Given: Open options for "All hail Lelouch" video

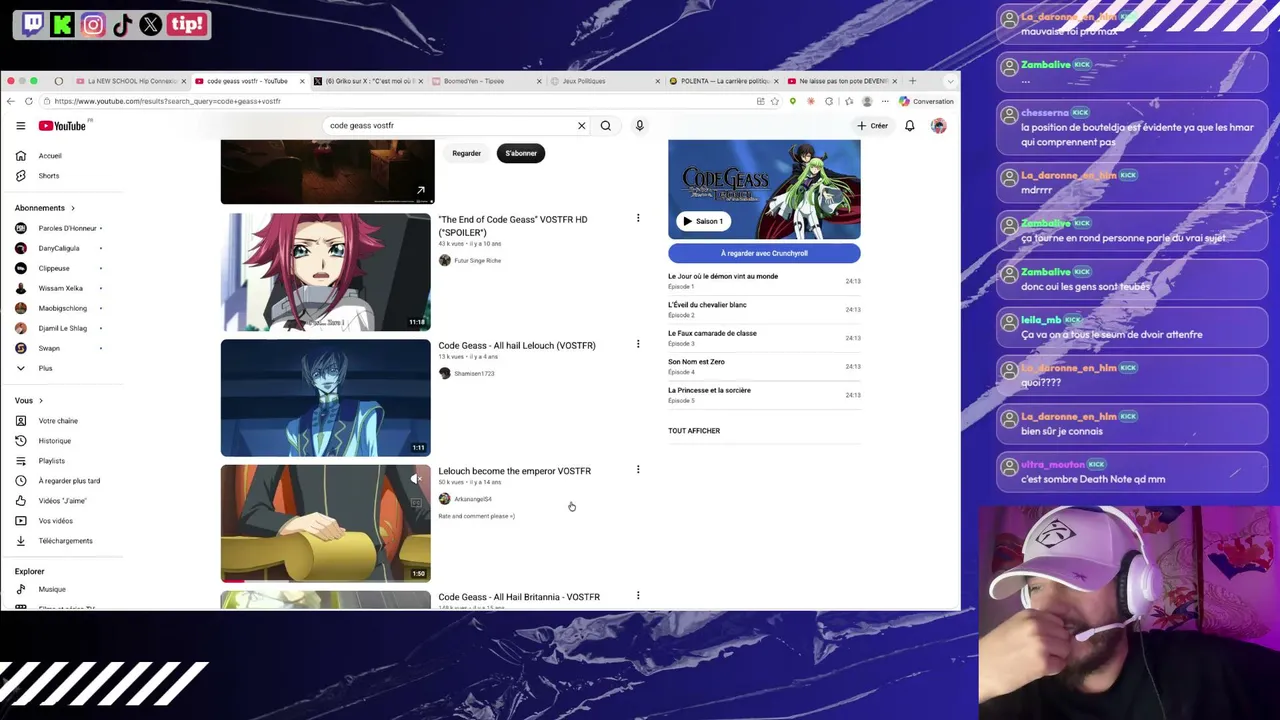Looking at the screenshot, I should 638,345.
